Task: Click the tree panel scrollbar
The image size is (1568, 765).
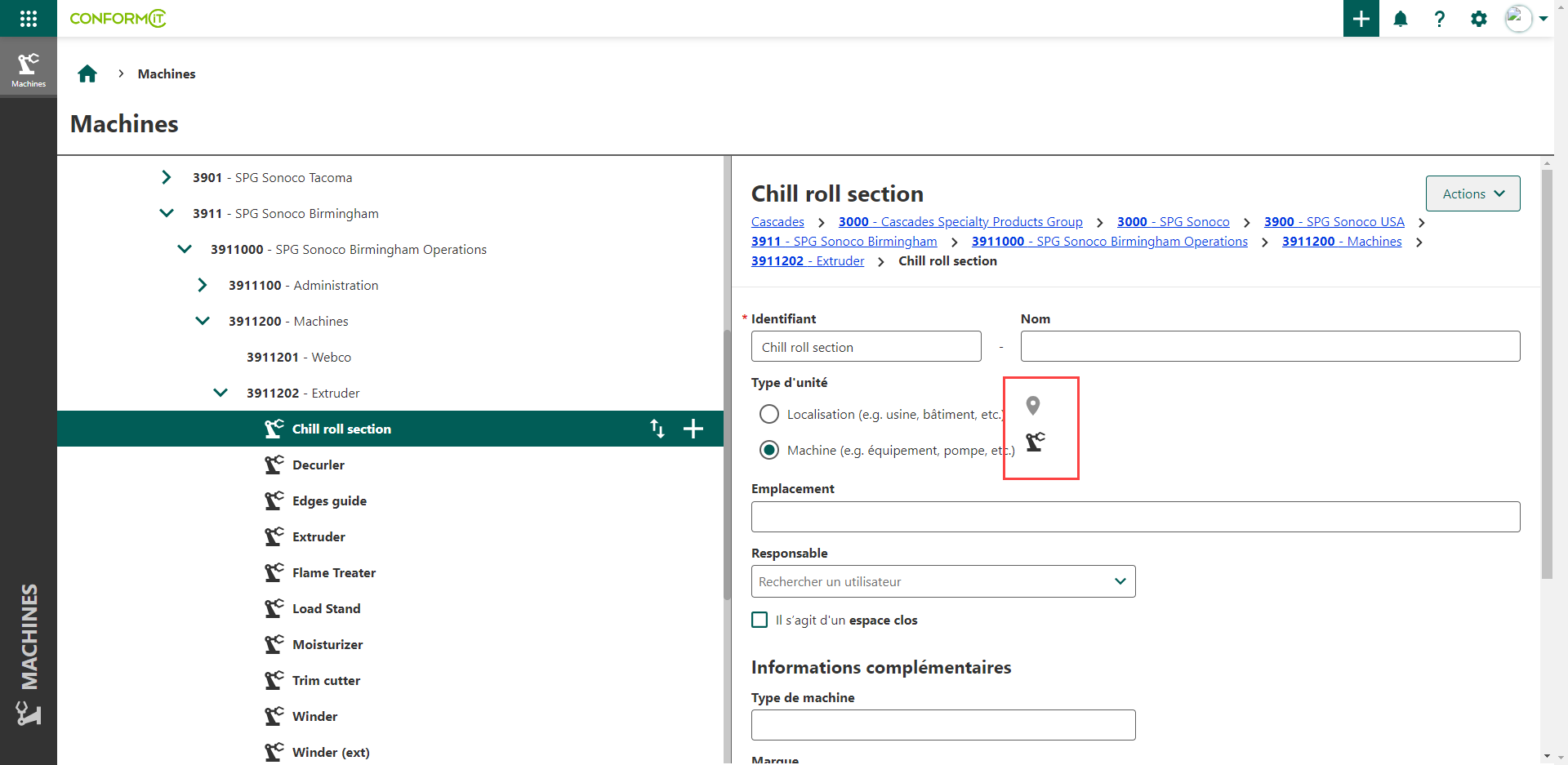Action: (x=727, y=464)
